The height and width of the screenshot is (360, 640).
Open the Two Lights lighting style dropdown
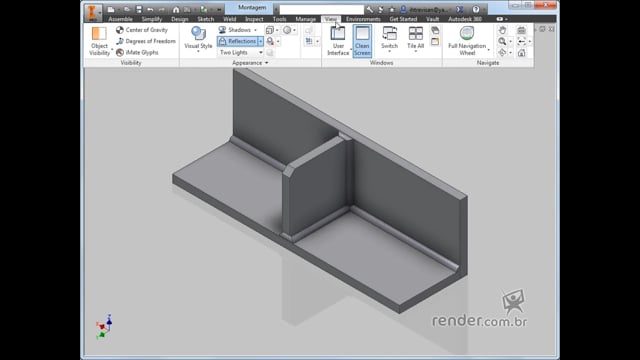pos(240,53)
